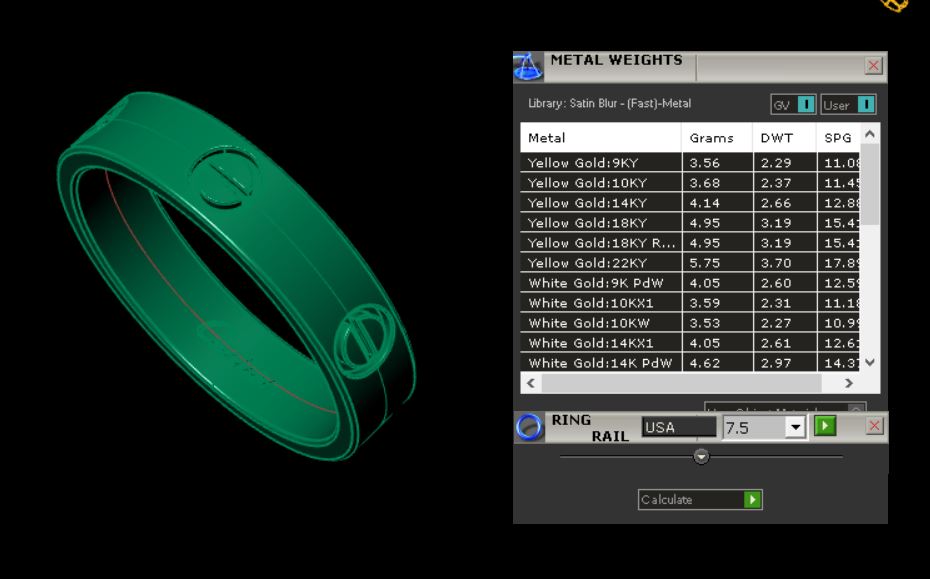Click the Metal column header
The width and height of the screenshot is (930, 579).
tap(601, 138)
